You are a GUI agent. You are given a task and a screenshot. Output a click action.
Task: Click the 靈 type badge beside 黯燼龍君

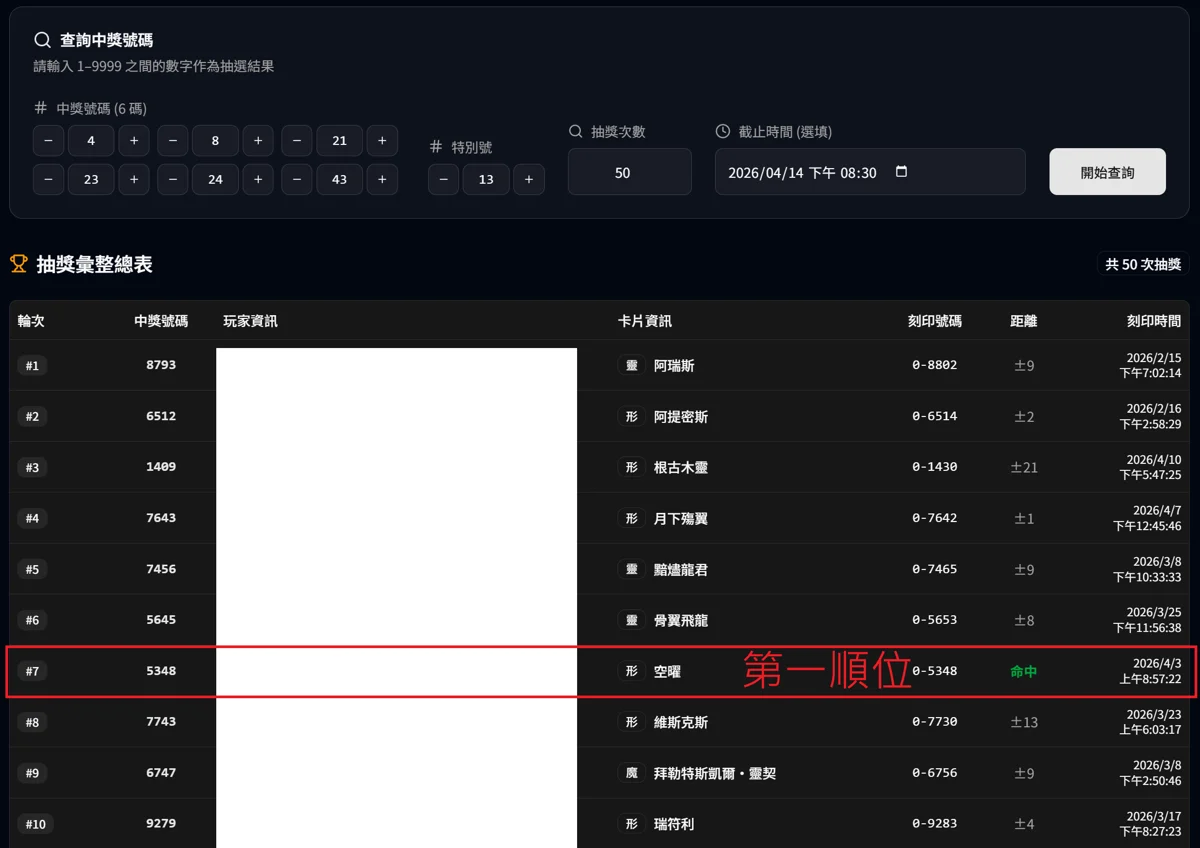[631, 569]
